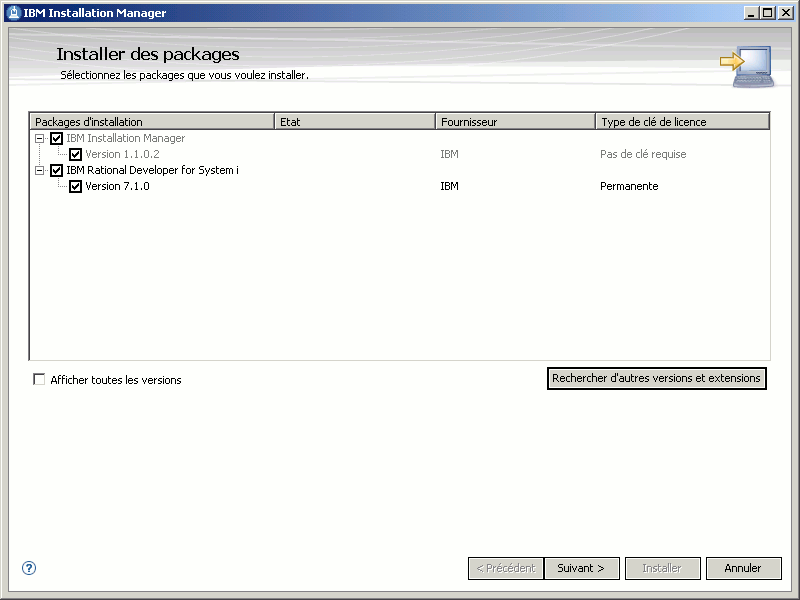Enable Afficher toutes les versions checkbox

click(39, 379)
